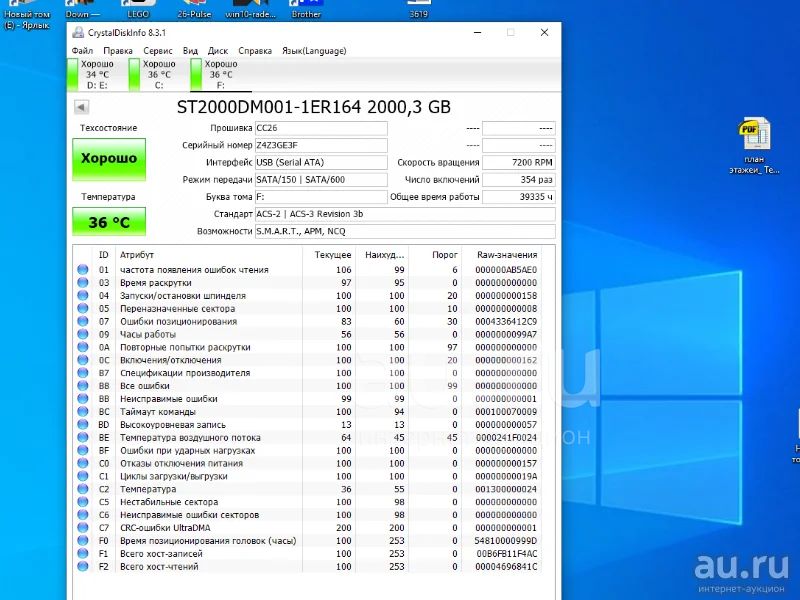This screenshot has width=800, height=600.
Task: Open the Справка menu
Action: point(255,51)
